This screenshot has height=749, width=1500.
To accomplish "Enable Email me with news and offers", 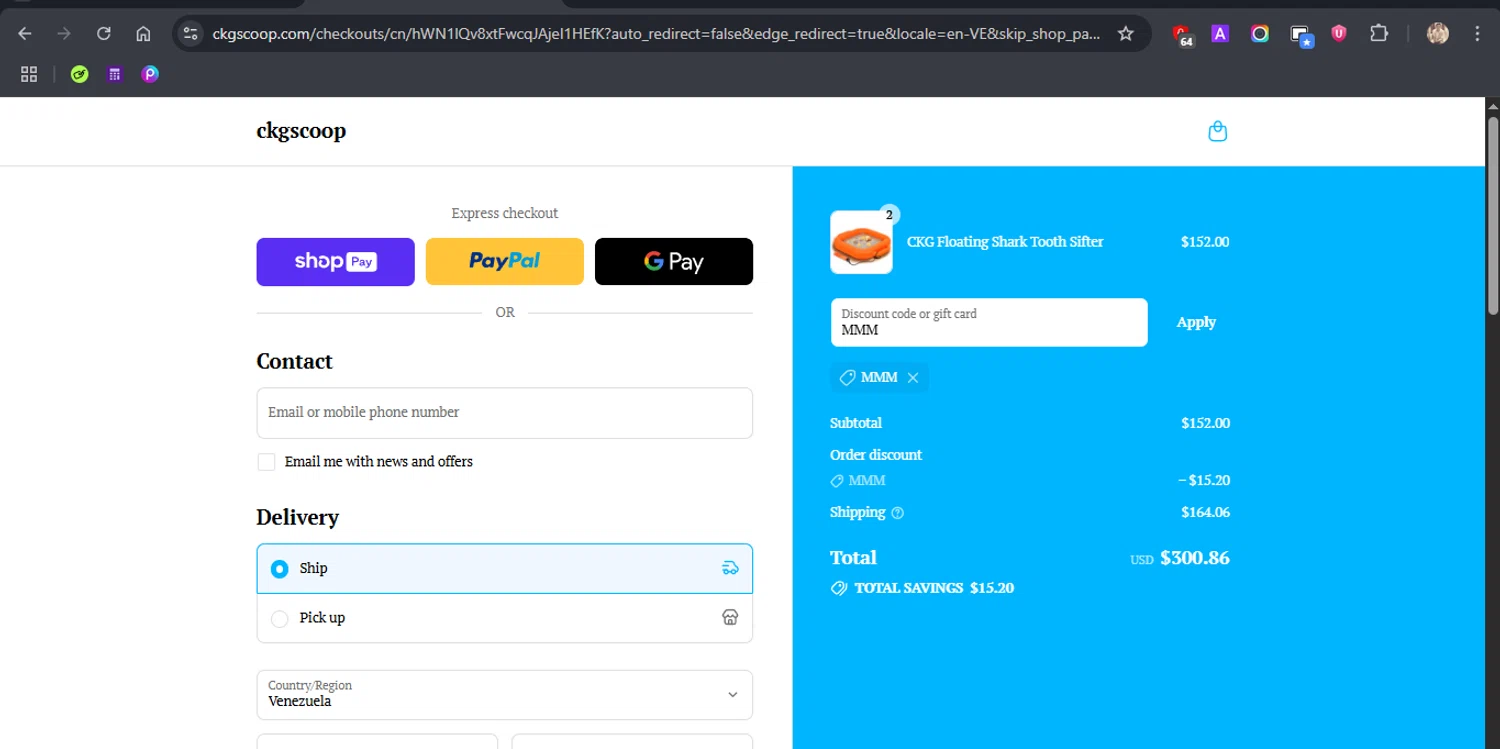I will tap(266, 462).
